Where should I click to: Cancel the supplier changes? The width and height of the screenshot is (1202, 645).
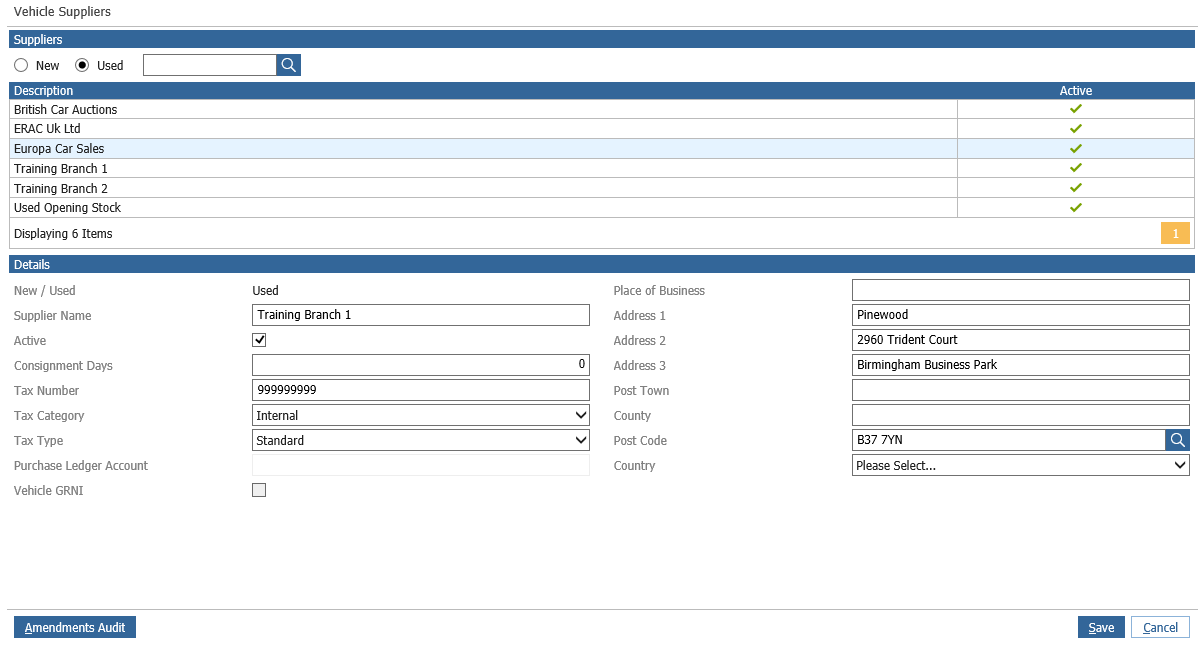tap(1160, 627)
